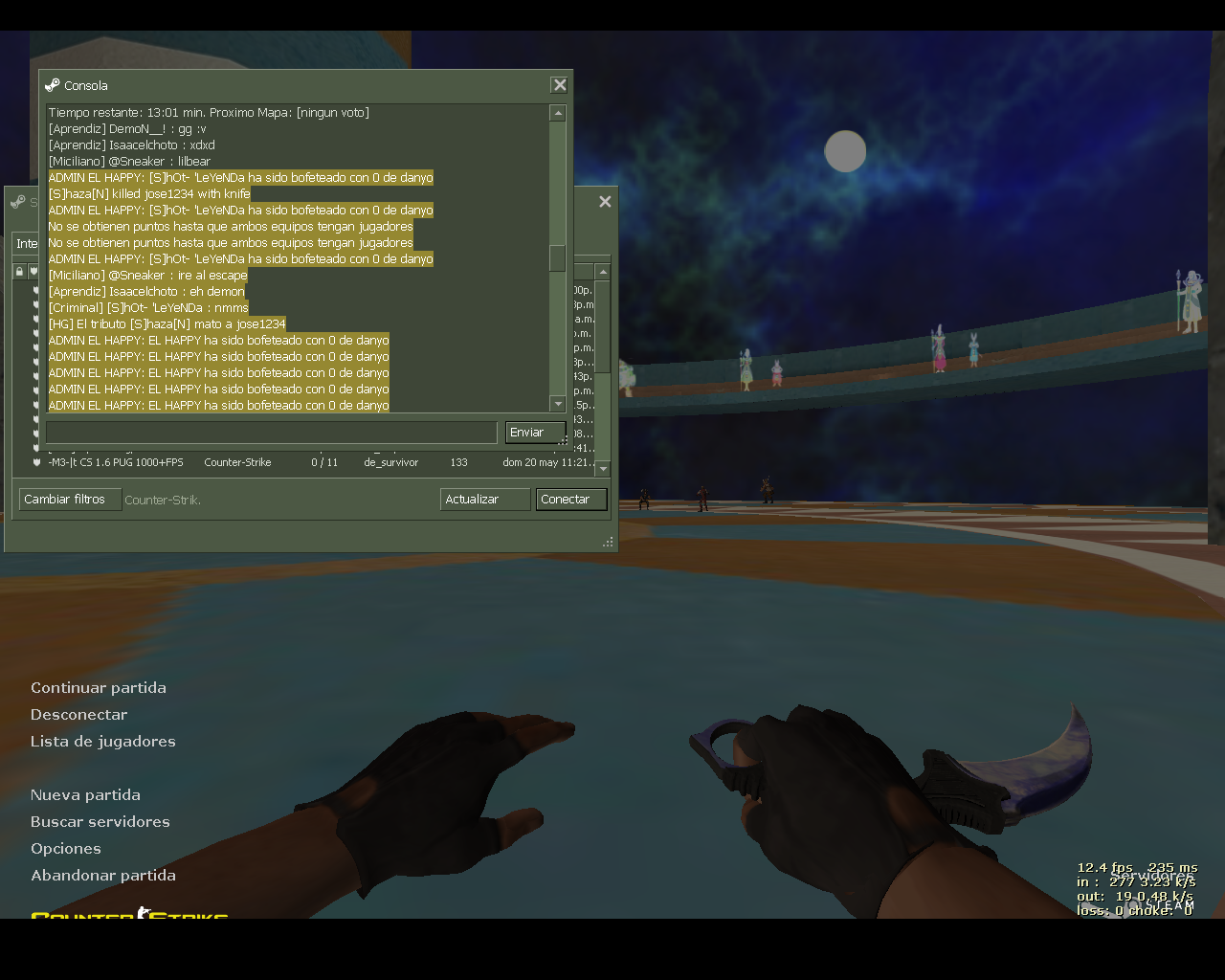
Task: Choose Nueva partida from menu
Action: [85, 795]
